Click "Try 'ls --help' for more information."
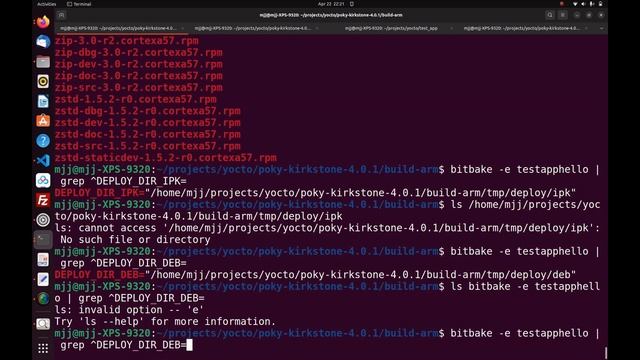This screenshot has width=640, height=360. [165, 322]
